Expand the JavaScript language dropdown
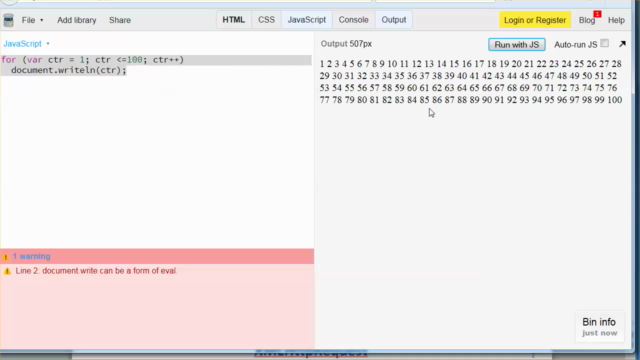The image size is (640, 360). point(27,44)
